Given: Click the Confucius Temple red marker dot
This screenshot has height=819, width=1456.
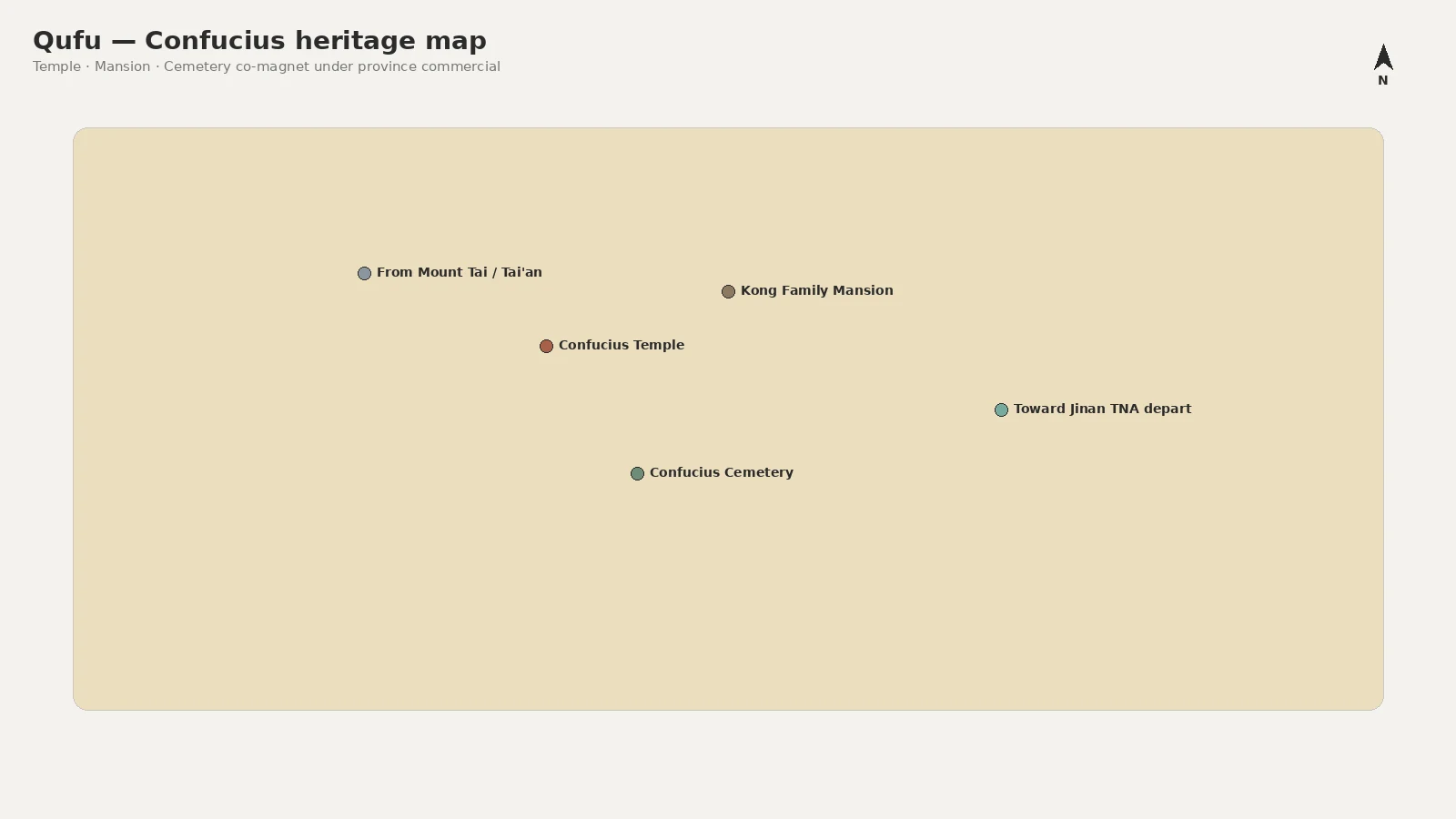Looking at the screenshot, I should coord(546,346).
